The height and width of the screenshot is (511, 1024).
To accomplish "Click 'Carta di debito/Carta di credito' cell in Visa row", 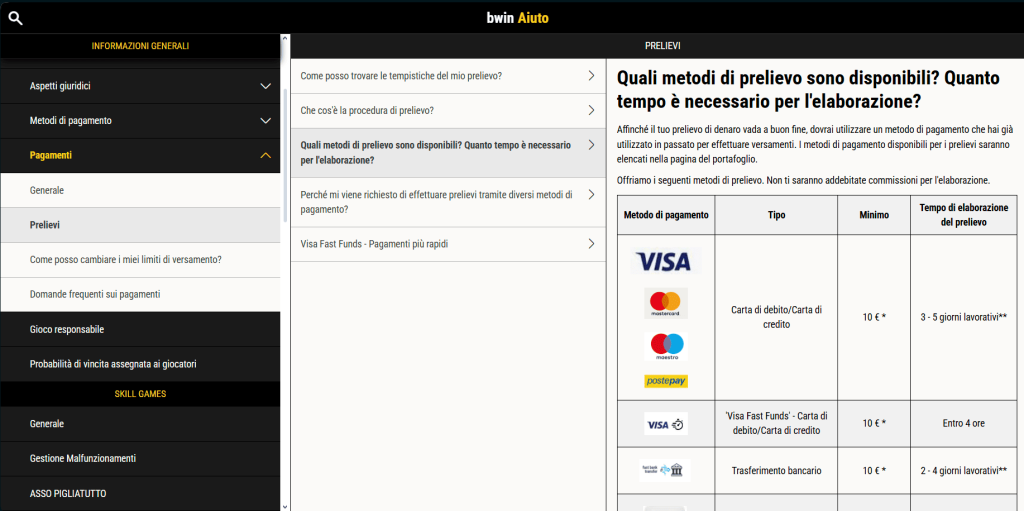I will tap(776, 317).
